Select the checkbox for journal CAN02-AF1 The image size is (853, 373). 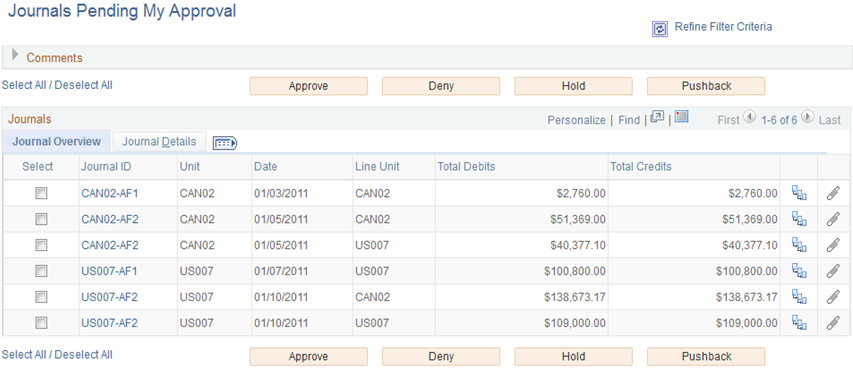(41, 193)
